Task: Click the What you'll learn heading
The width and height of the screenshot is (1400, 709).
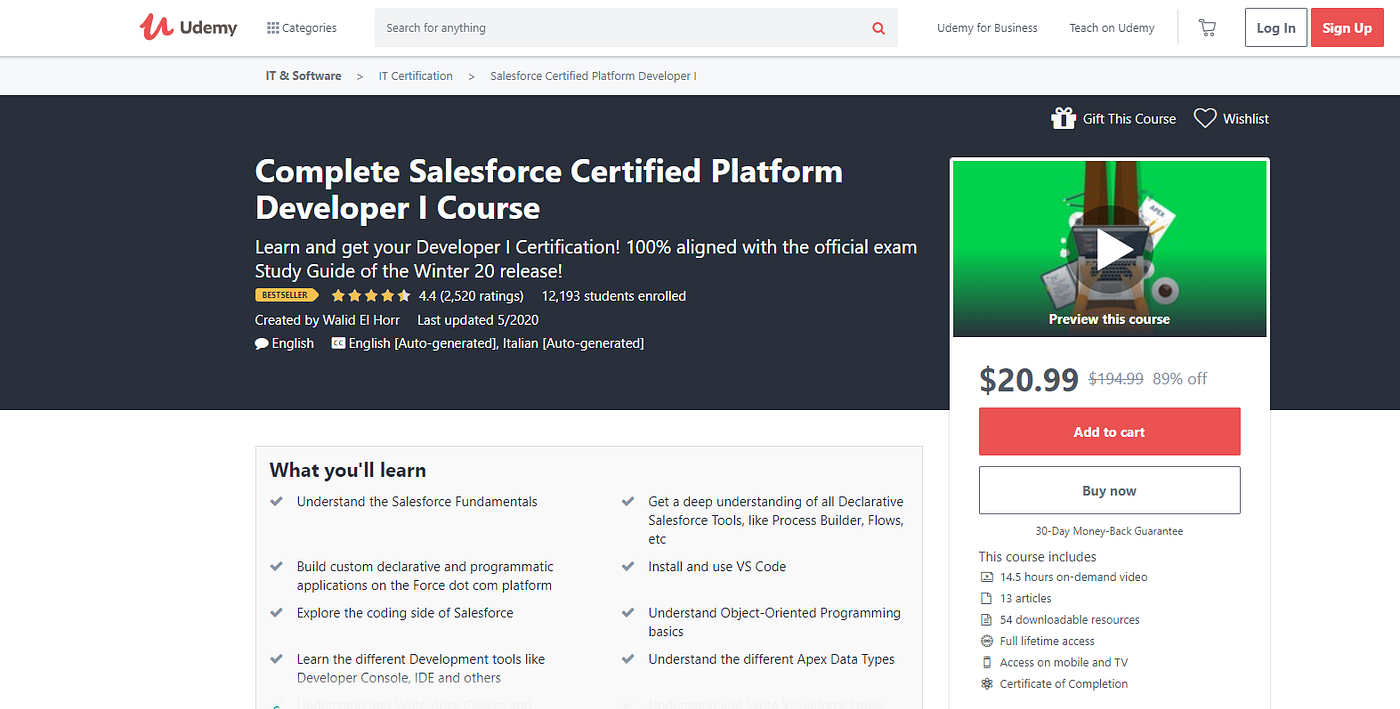Action: point(348,470)
